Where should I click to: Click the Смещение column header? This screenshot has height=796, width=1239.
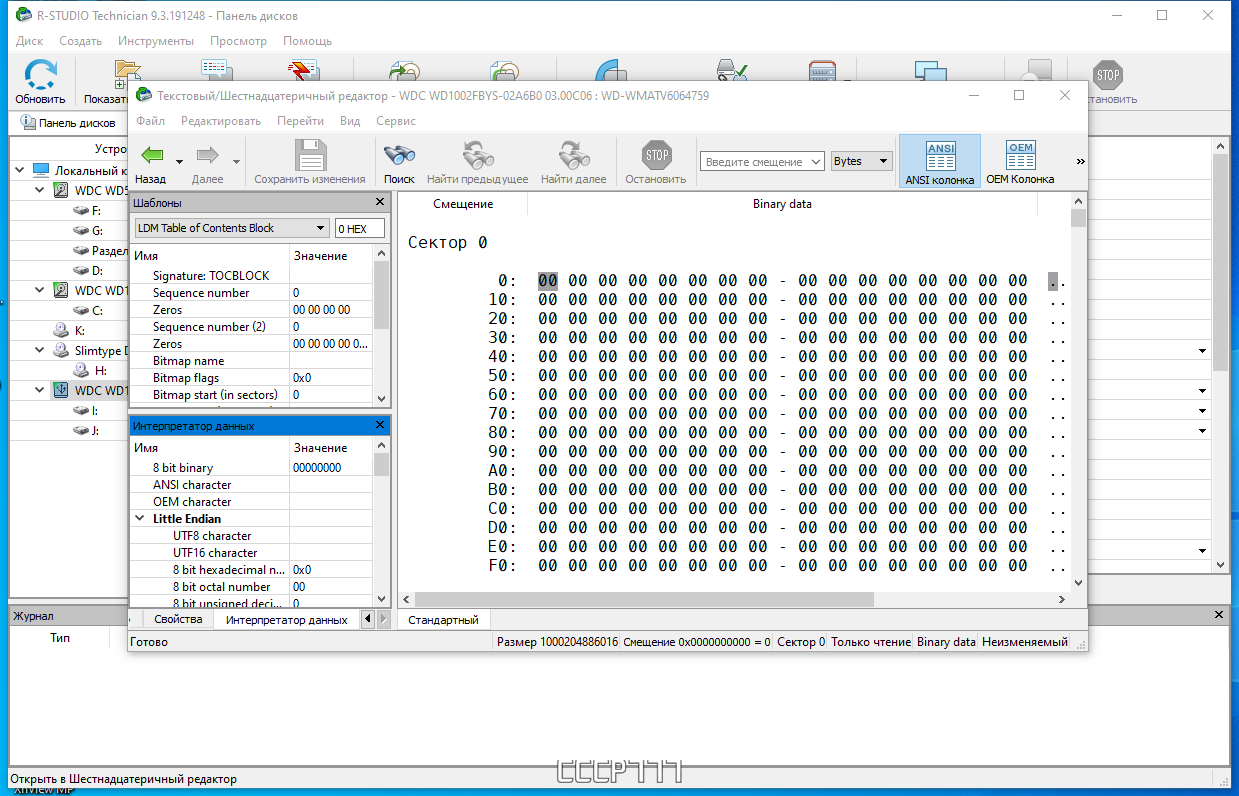463,204
